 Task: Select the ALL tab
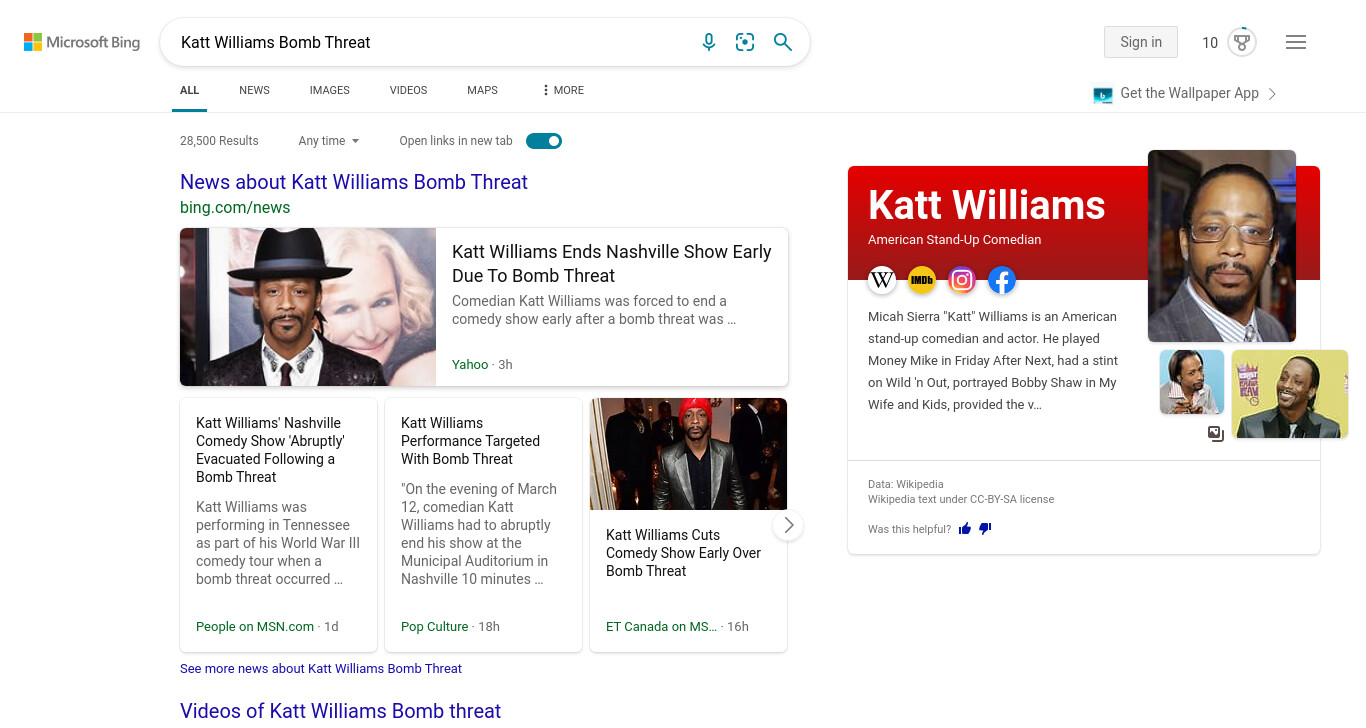click(190, 90)
